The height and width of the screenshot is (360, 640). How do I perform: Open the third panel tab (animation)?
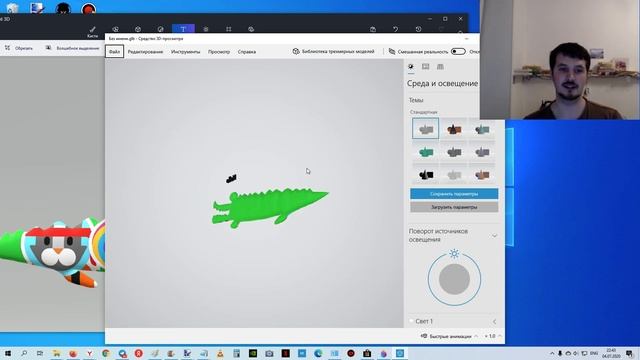pos(440,67)
